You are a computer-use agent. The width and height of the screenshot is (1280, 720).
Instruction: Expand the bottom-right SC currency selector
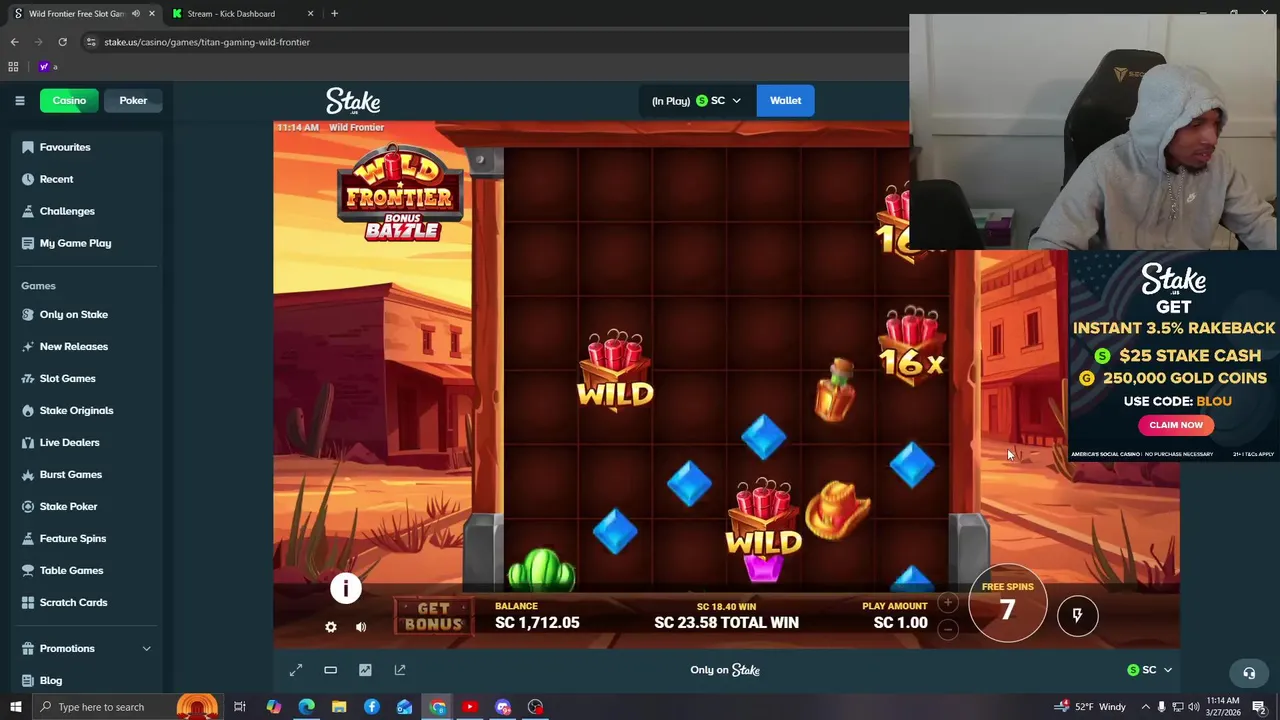click(x=1149, y=670)
